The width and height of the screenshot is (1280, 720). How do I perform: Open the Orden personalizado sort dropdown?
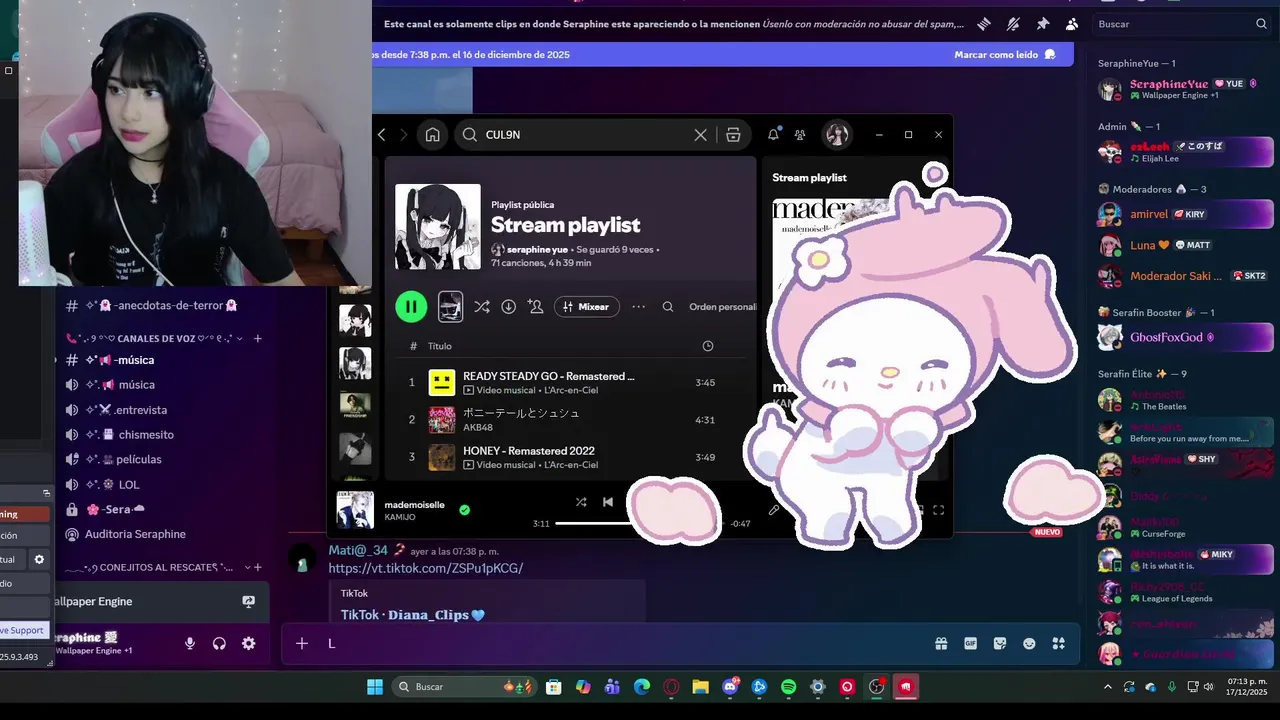click(722, 307)
